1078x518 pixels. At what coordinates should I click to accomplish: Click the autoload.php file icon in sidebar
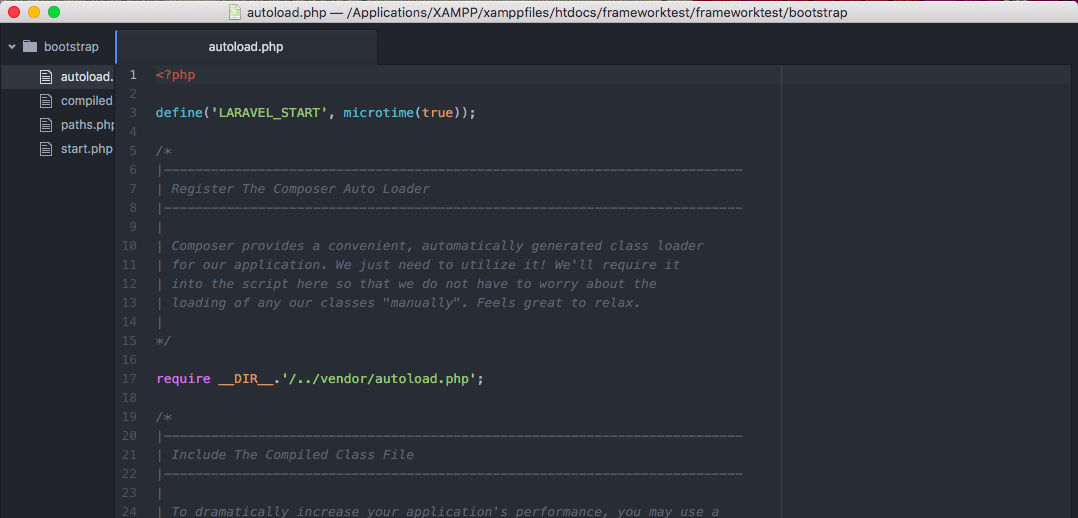45,76
